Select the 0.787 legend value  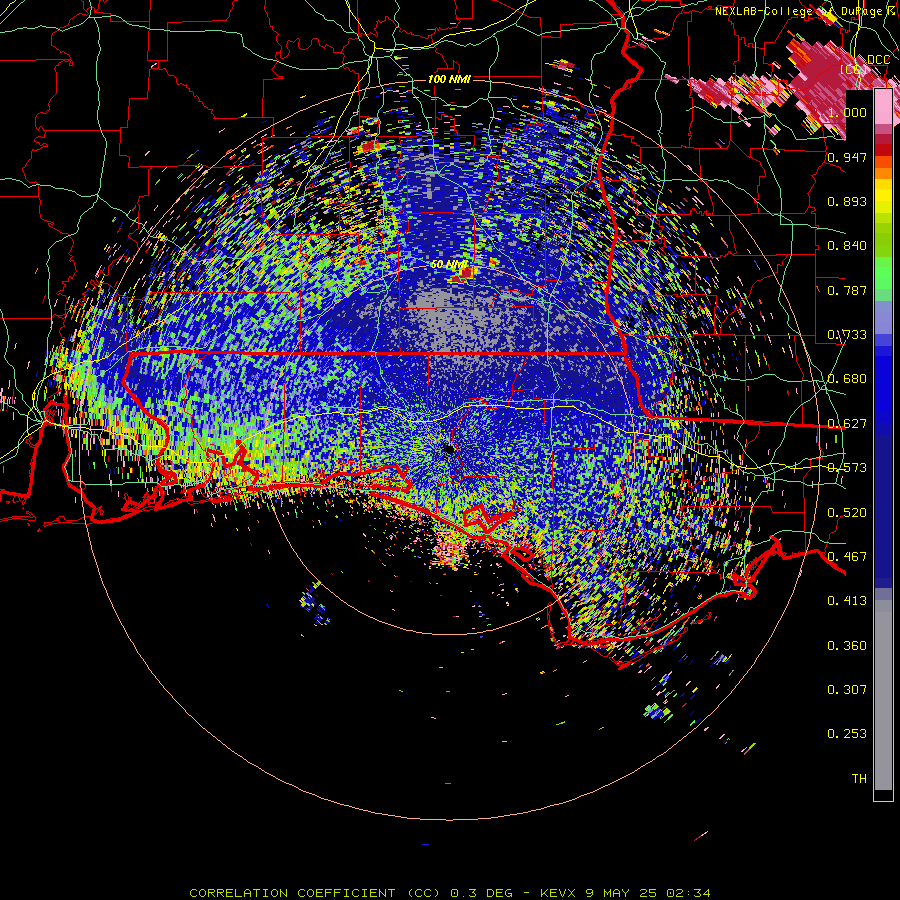(x=847, y=290)
